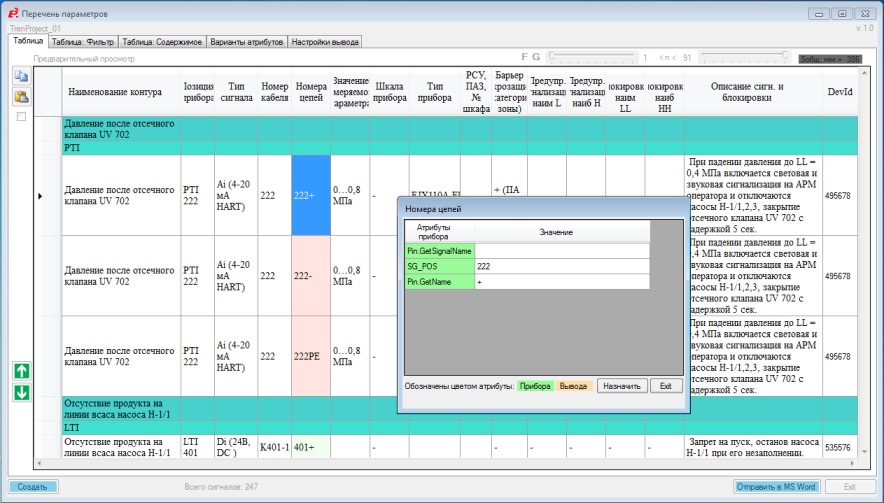The image size is (884, 503).
Task: Switch to the 'Таблица: Фильтр' tab
Action: 82,42
